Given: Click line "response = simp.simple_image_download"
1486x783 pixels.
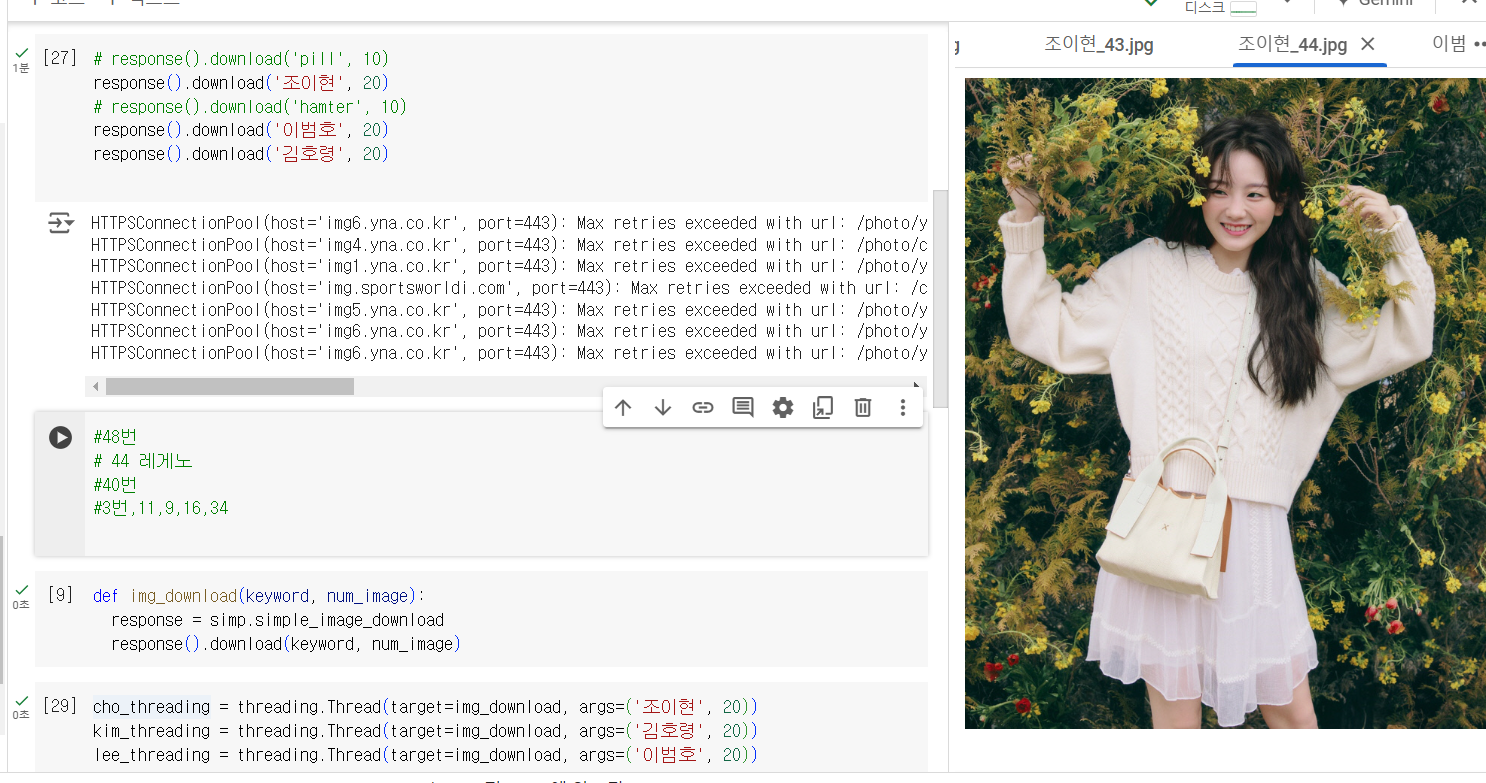Looking at the screenshot, I should click(277, 620).
